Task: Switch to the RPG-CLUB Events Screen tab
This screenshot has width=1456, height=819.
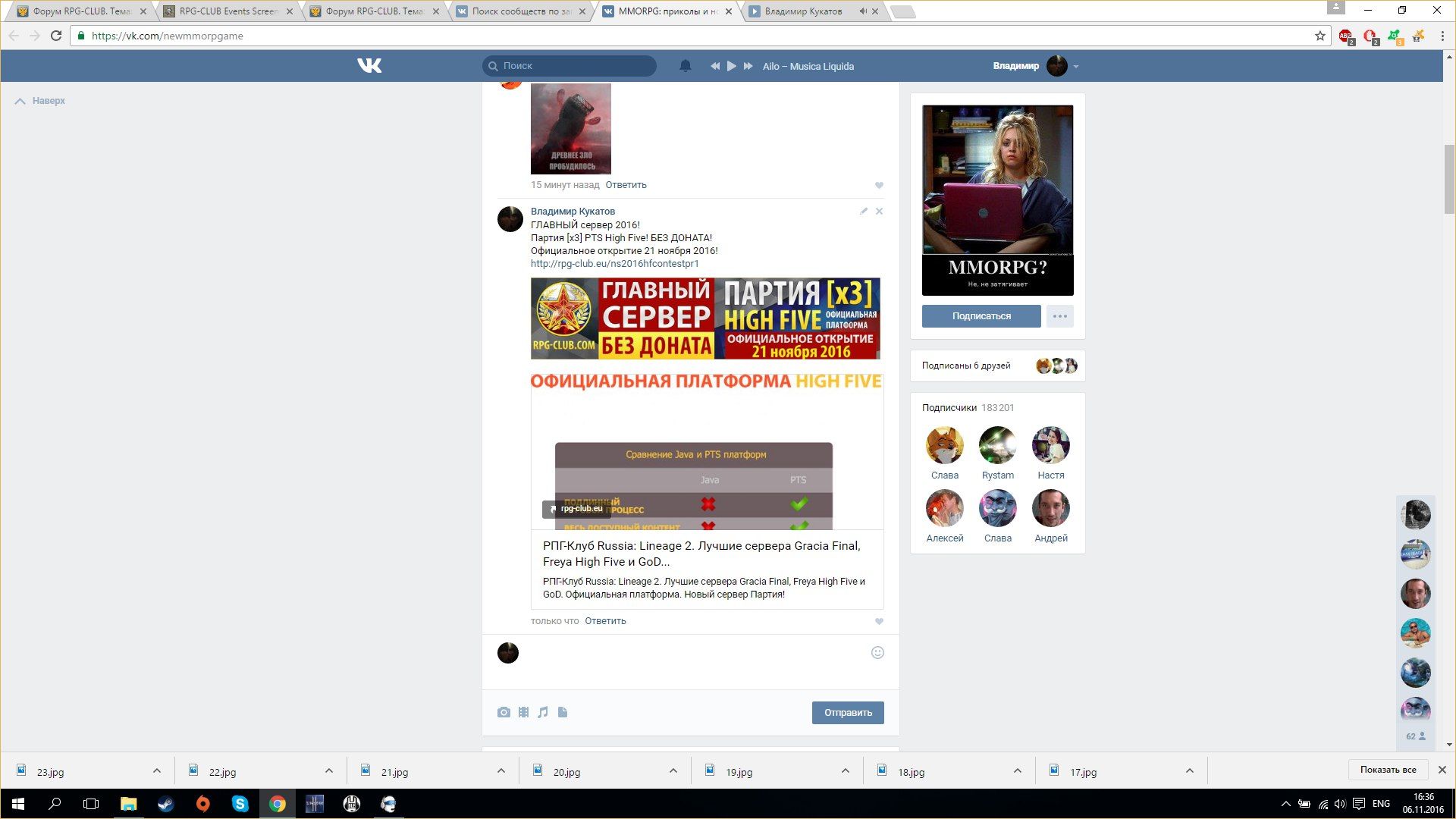Action: (x=227, y=11)
